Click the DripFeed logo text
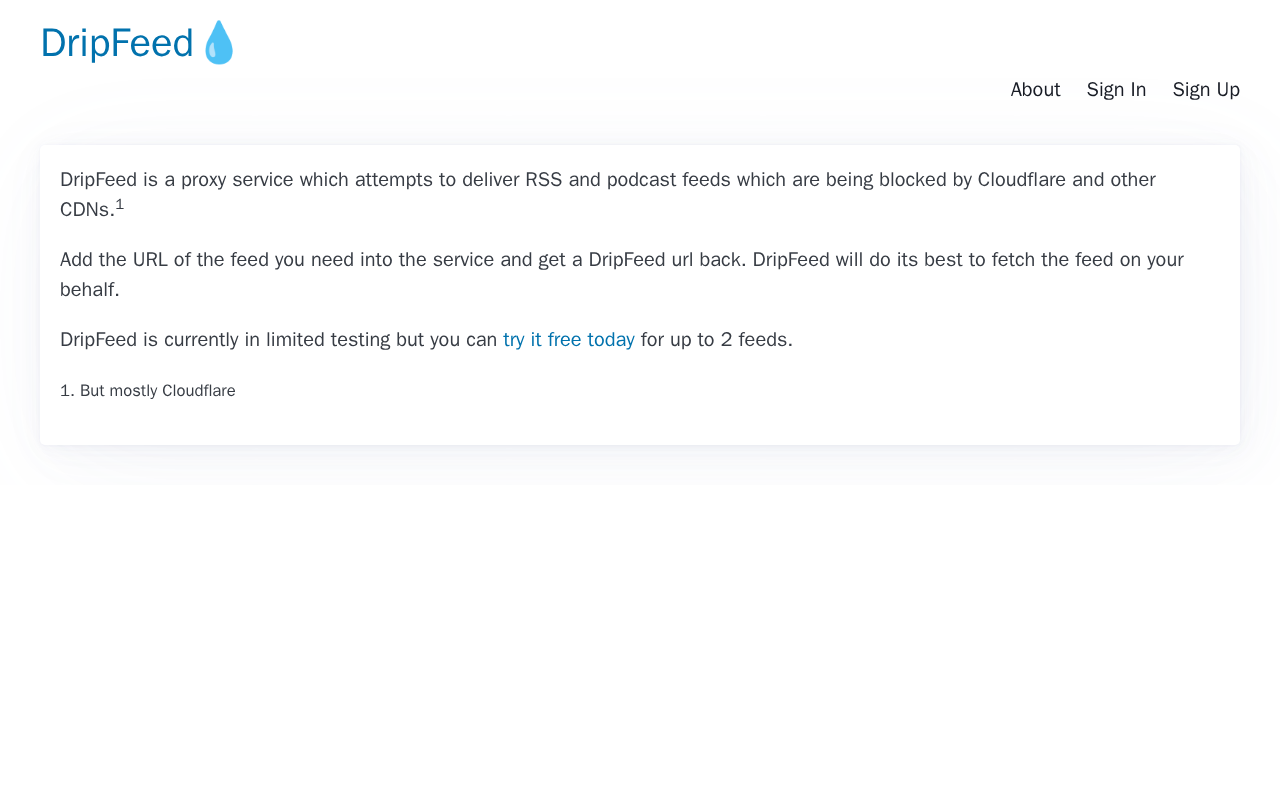Image resolution: width=1280 pixels, height=800 pixels. [117, 43]
